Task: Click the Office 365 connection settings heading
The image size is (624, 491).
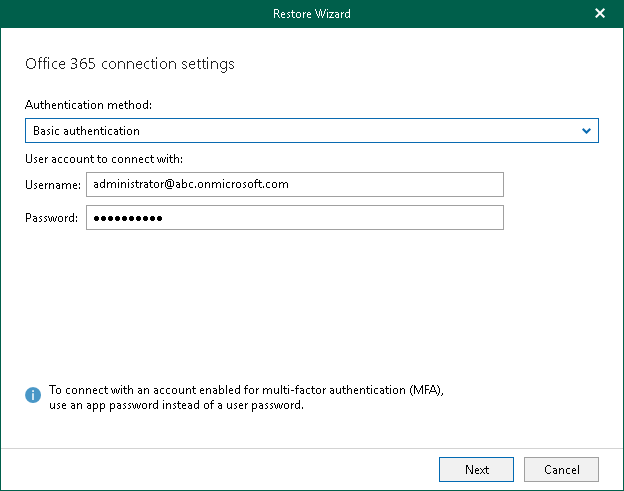Action: (x=130, y=64)
